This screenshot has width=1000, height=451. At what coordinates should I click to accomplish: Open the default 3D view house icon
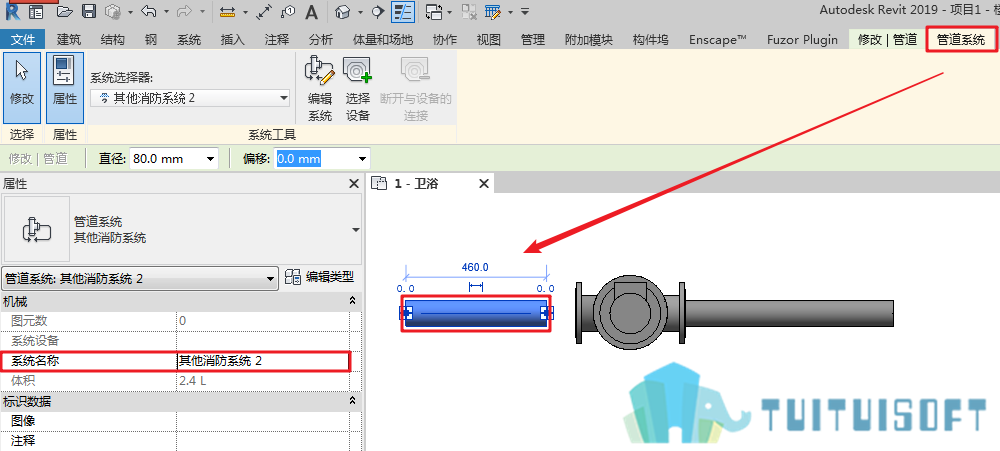coord(344,11)
